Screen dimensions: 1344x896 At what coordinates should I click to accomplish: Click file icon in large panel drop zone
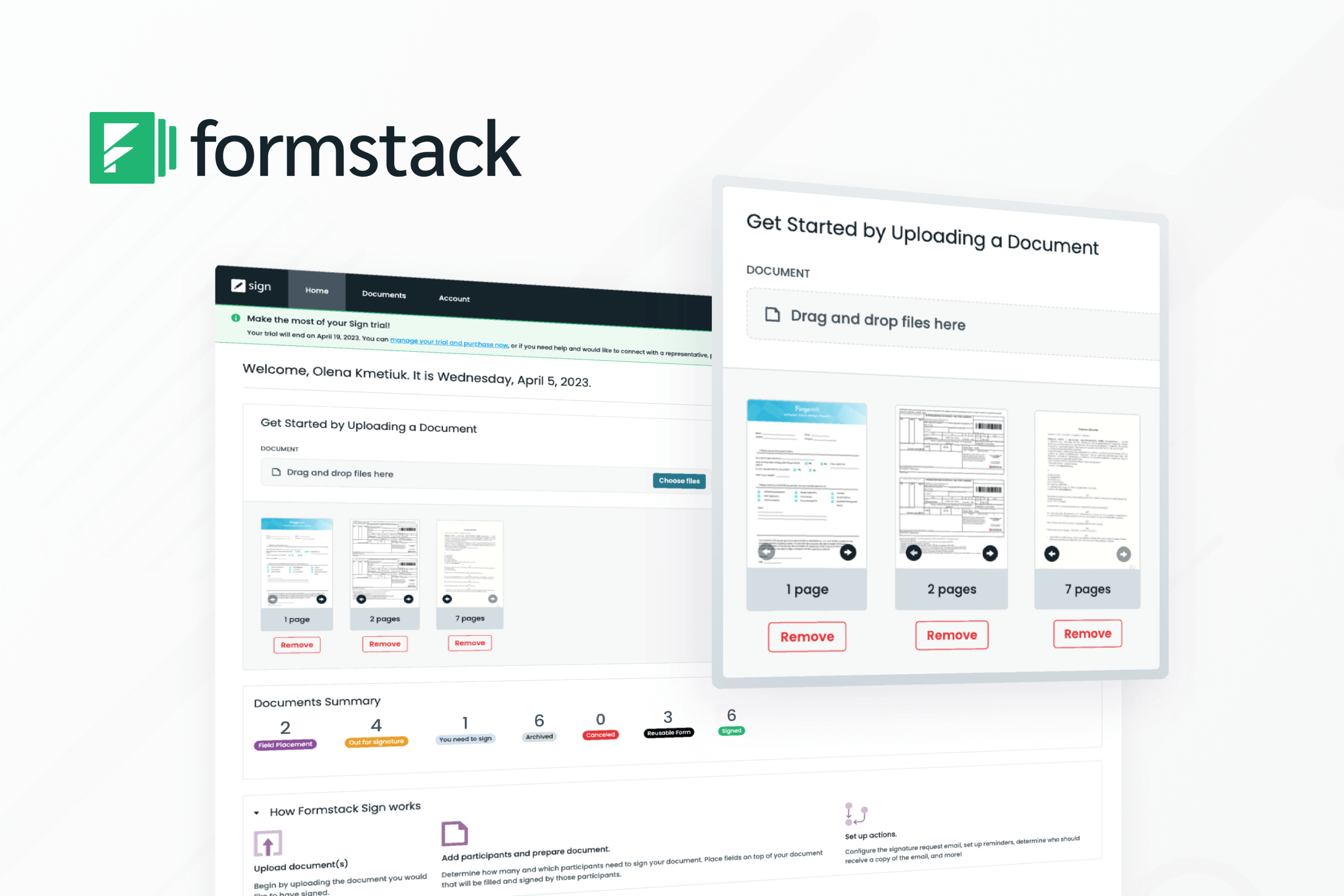[x=773, y=314]
